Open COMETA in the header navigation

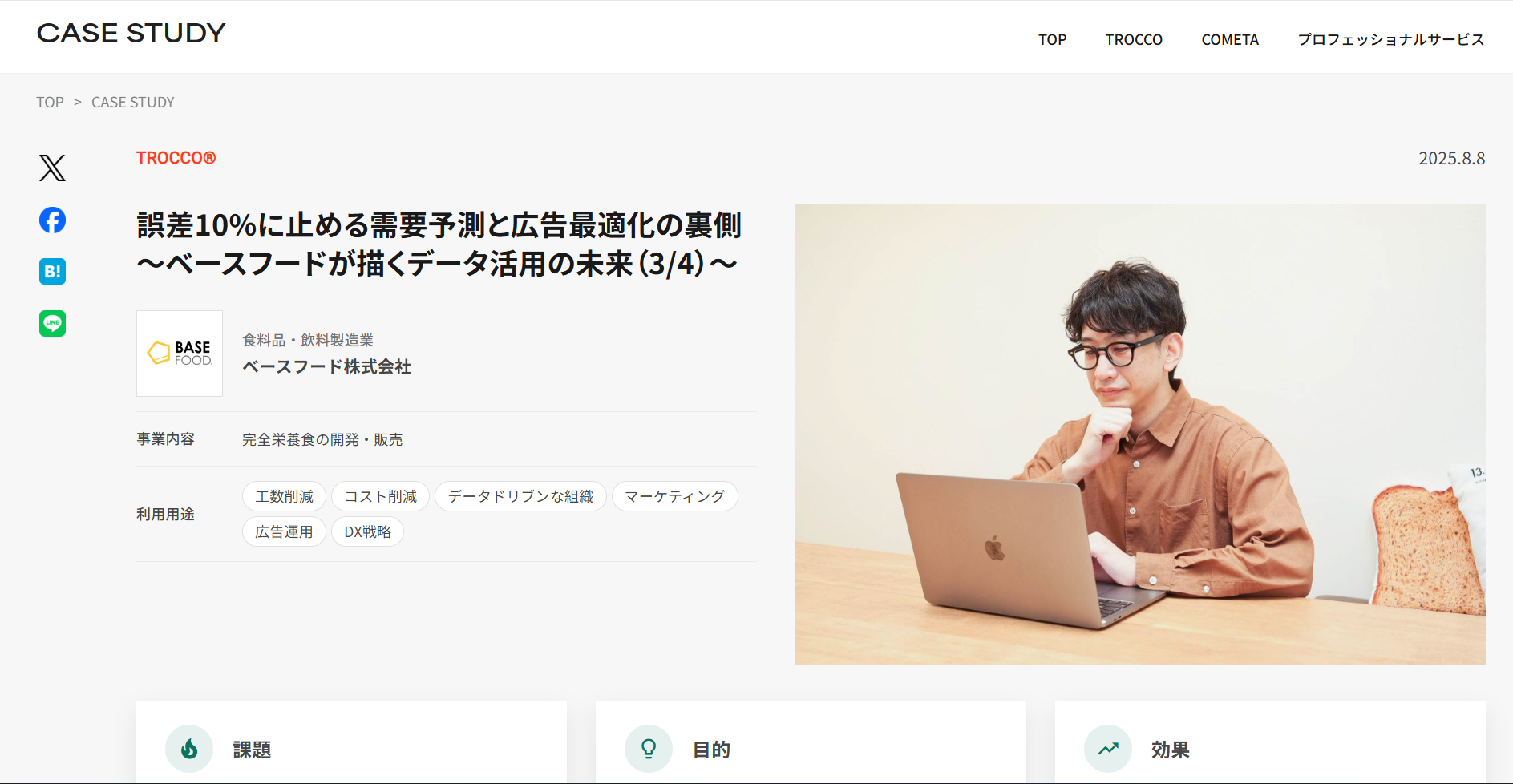[x=1230, y=40]
